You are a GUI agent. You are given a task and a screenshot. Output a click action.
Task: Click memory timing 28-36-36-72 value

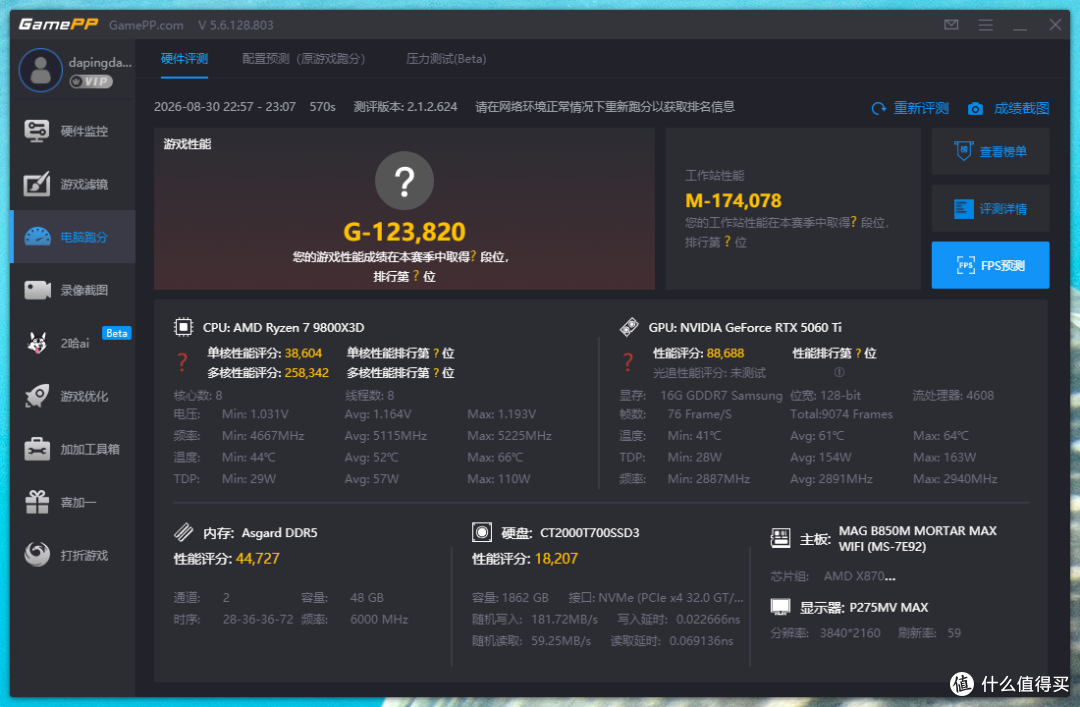tap(258, 619)
